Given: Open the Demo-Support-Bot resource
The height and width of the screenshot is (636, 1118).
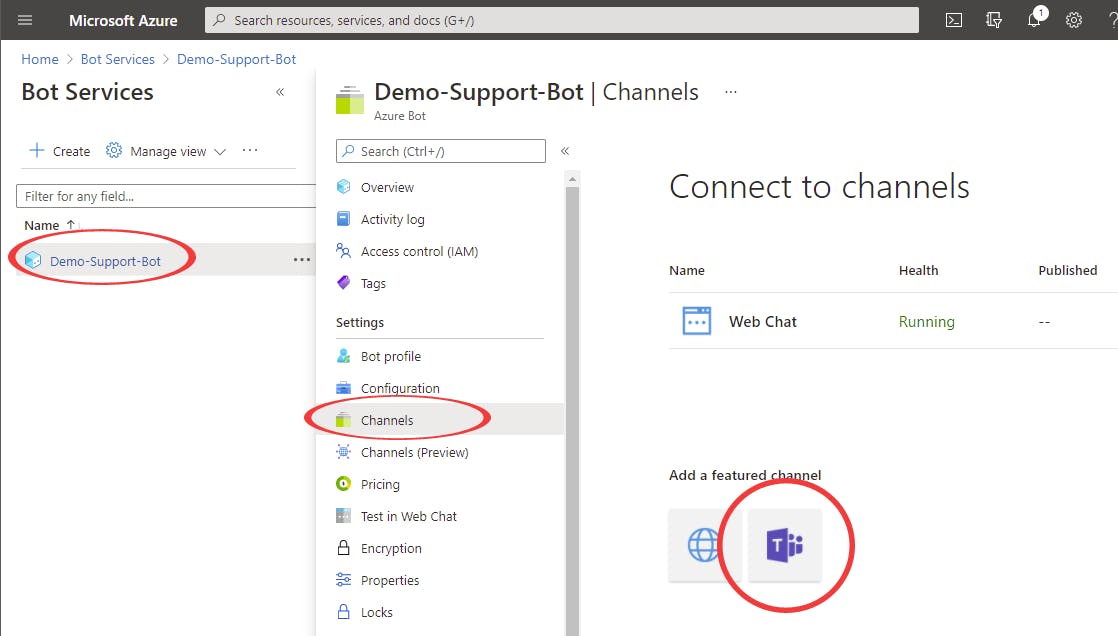Looking at the screenshot, I should [x=105, y=261].
